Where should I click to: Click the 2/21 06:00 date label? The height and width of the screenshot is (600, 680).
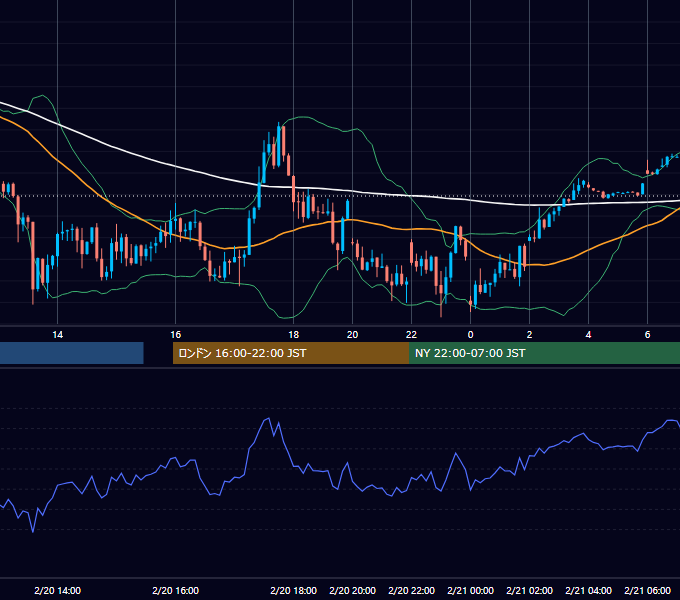(647, 590)
